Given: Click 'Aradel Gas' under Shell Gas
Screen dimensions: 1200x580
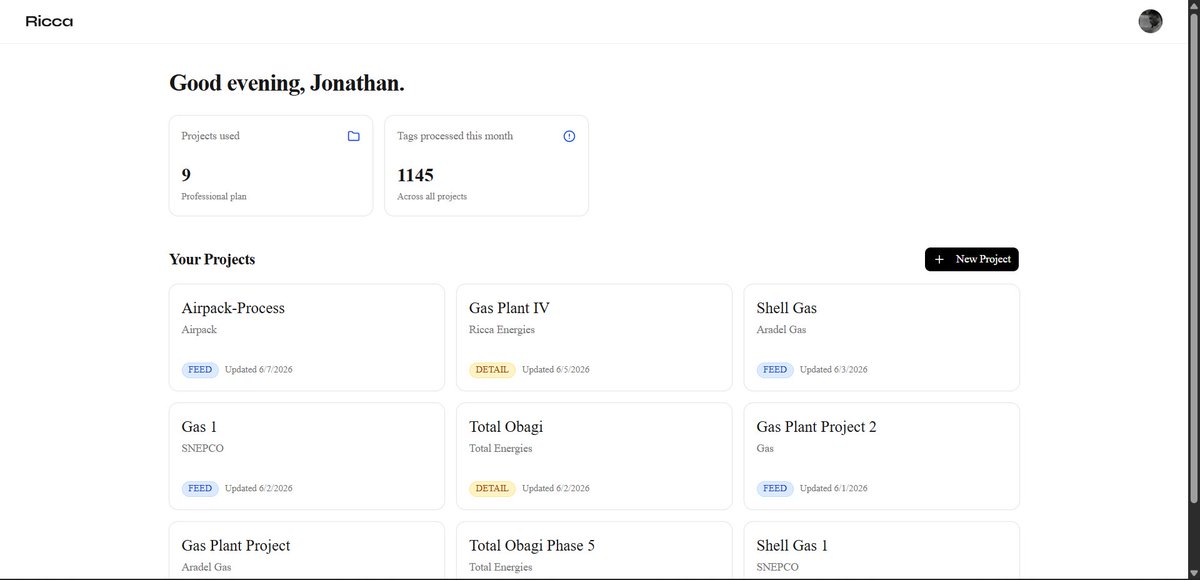Looking at the screenshot, I should pyautogui.click(x=782, y=330).
